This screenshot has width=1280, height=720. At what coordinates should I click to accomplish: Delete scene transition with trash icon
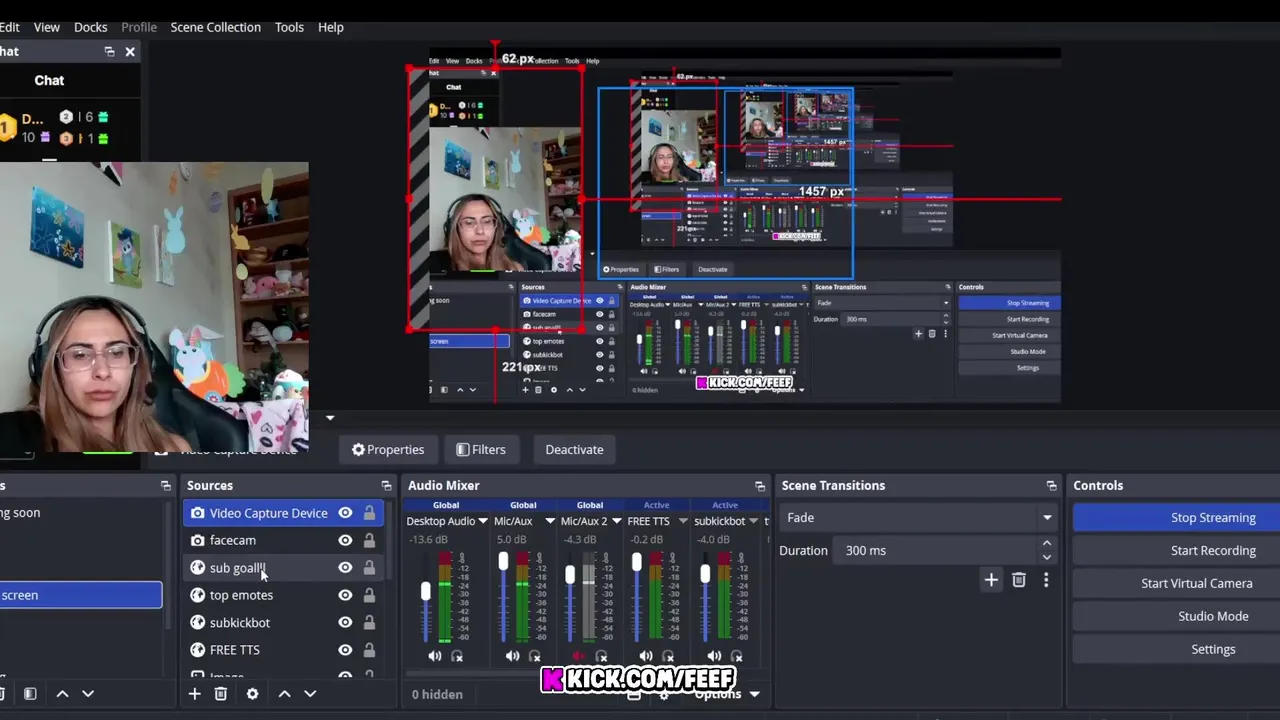tap(1019, 580)
